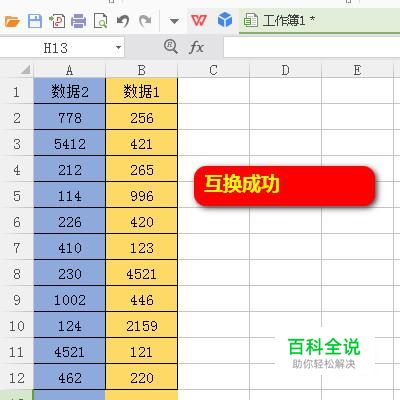Screen dimensions: 400x400
Task: Select cell A11 containing 4521
Action: click(69, 352)
